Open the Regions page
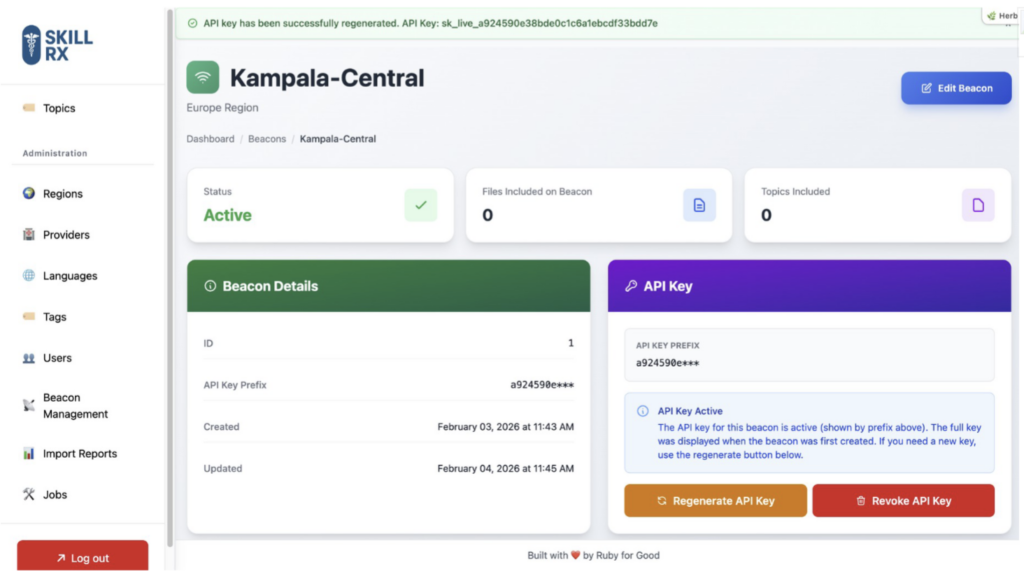Image resolution: width=1024 pixels, height=581 pixels. [63, 193]
